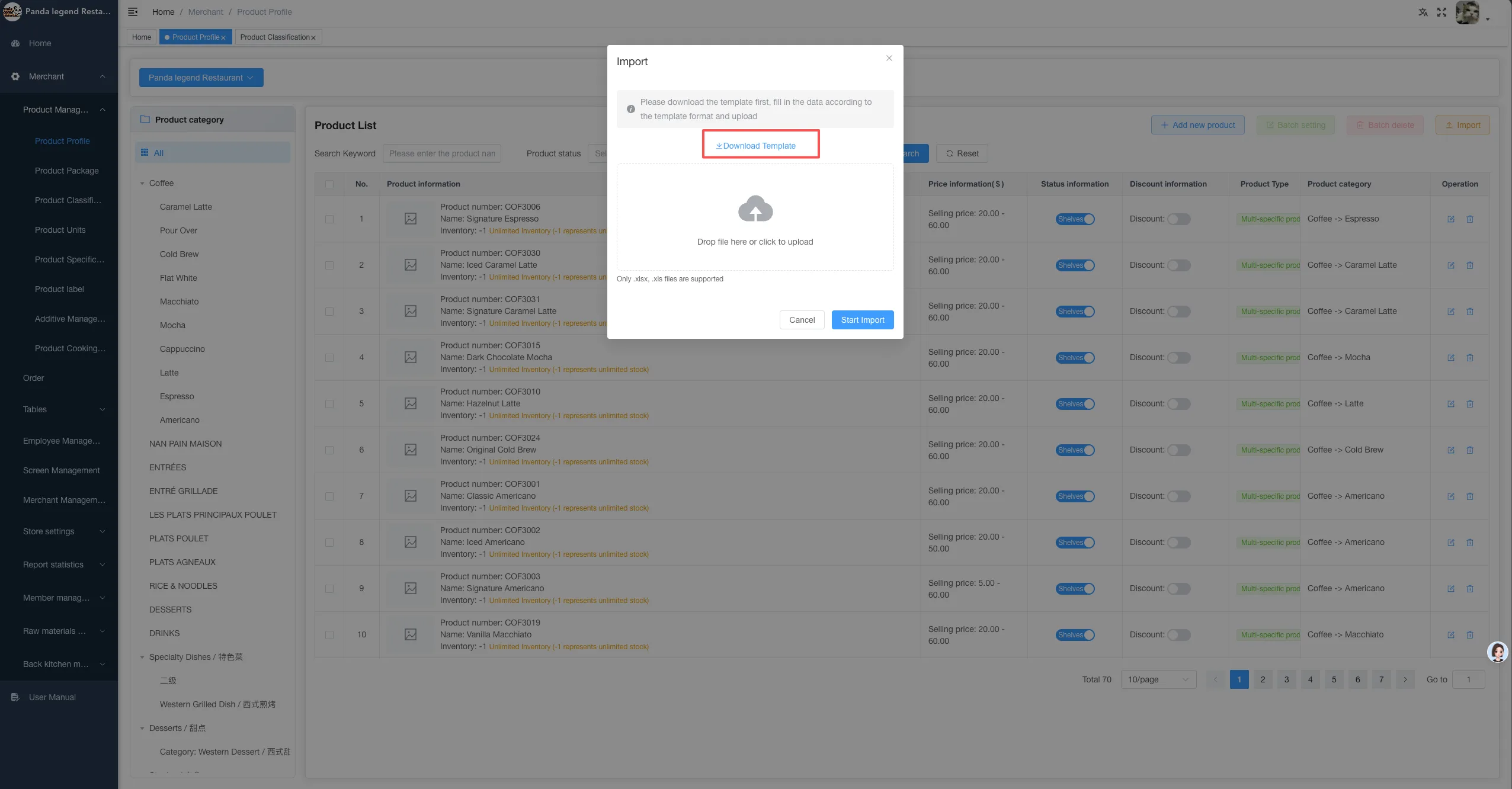Switch to Product Classification tab
The width and height of the screenshot is (1512, 789).
coord(275,37)
